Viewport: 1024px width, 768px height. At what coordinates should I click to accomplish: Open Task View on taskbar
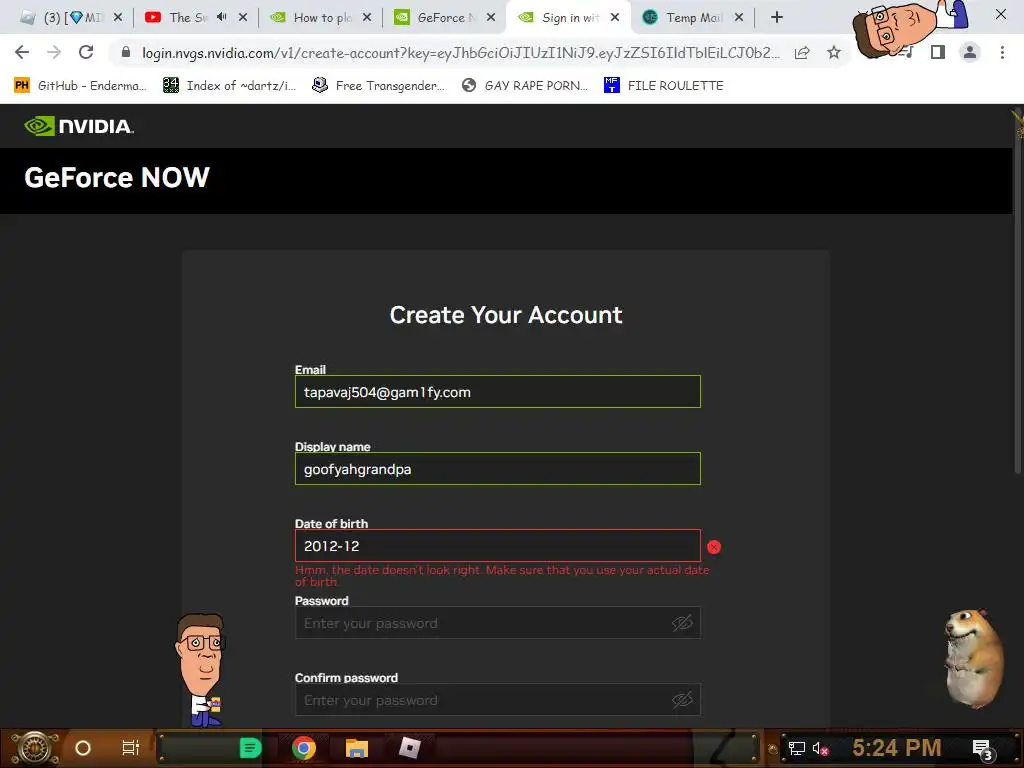pyautogui.click(x=131, y=748)
